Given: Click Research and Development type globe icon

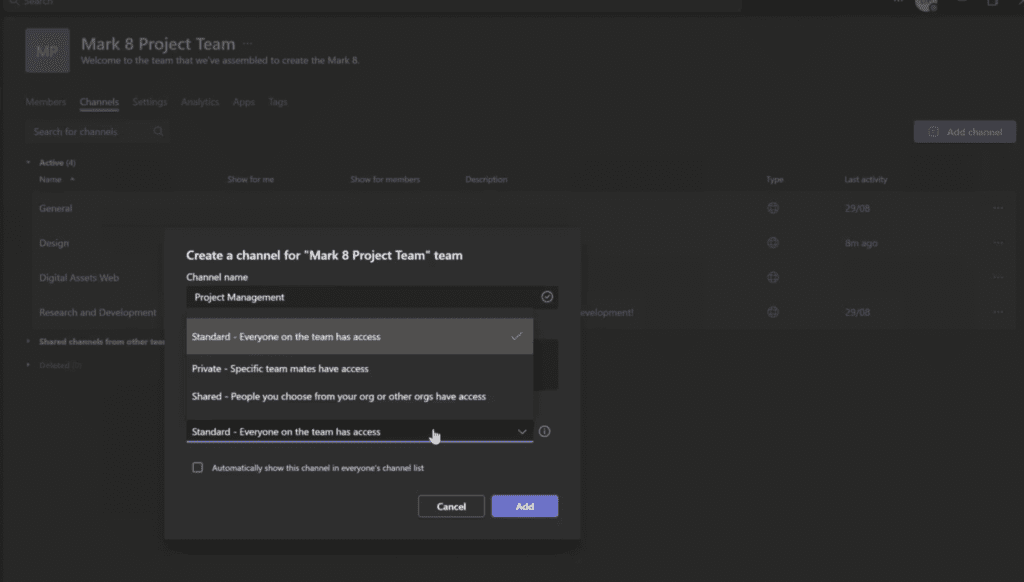Looking at the screenshot, I should 773,312.
